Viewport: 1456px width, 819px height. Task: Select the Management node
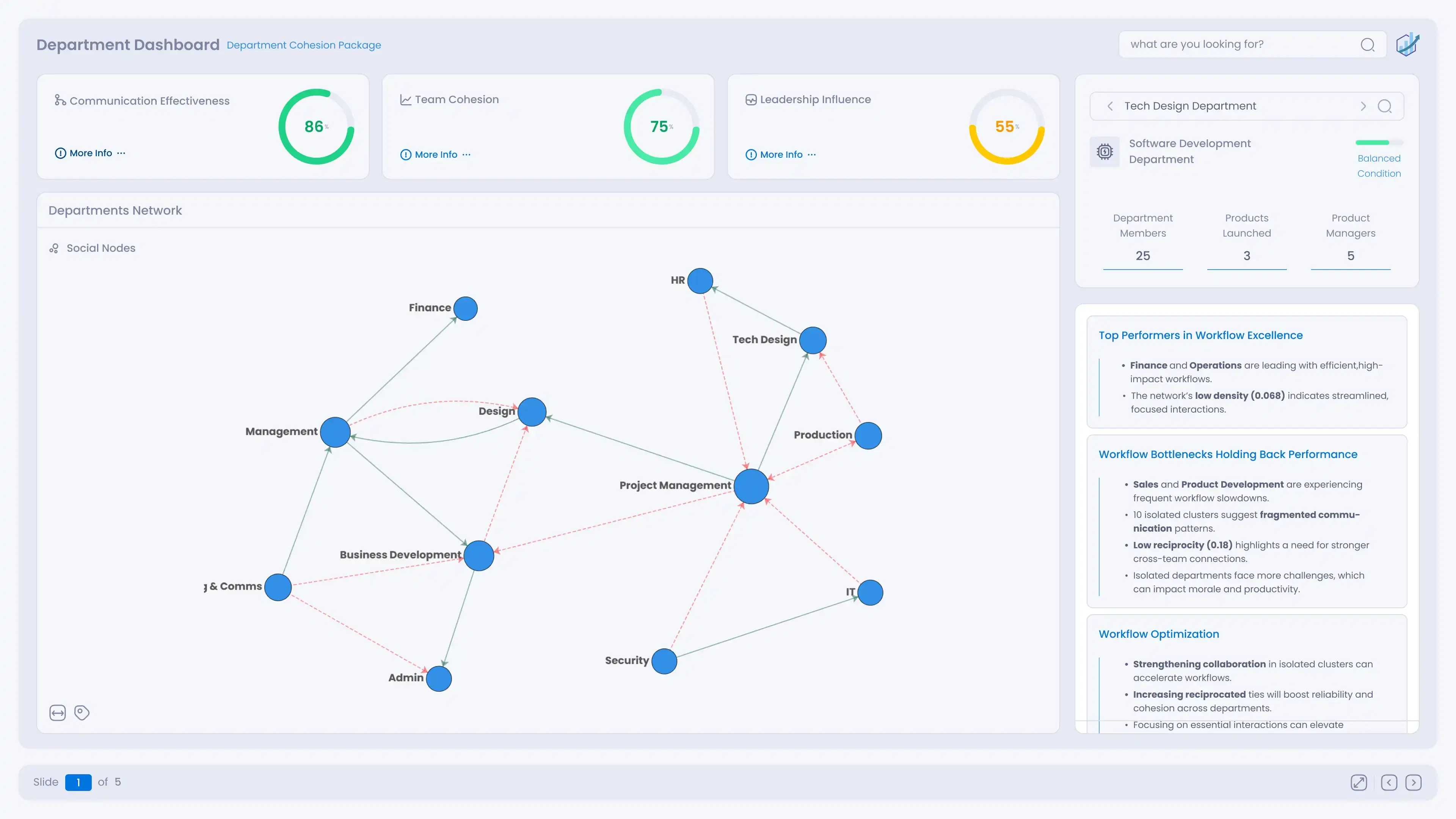click(x=335, y=432)
